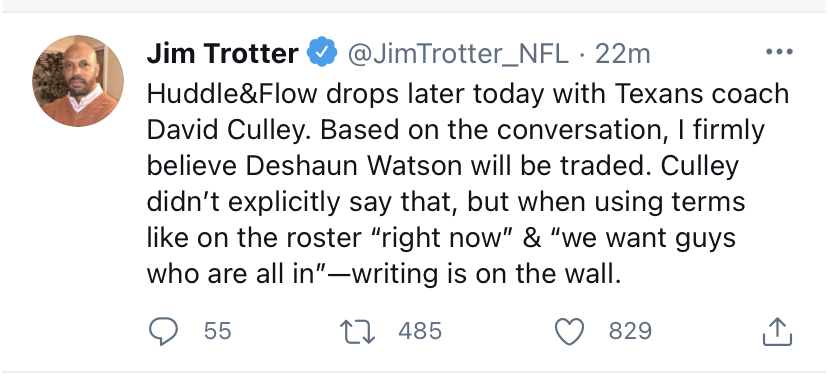The image size is (828, 389).
Task: Click the "we want guys" quoted text
Action: tap(644, 238)
